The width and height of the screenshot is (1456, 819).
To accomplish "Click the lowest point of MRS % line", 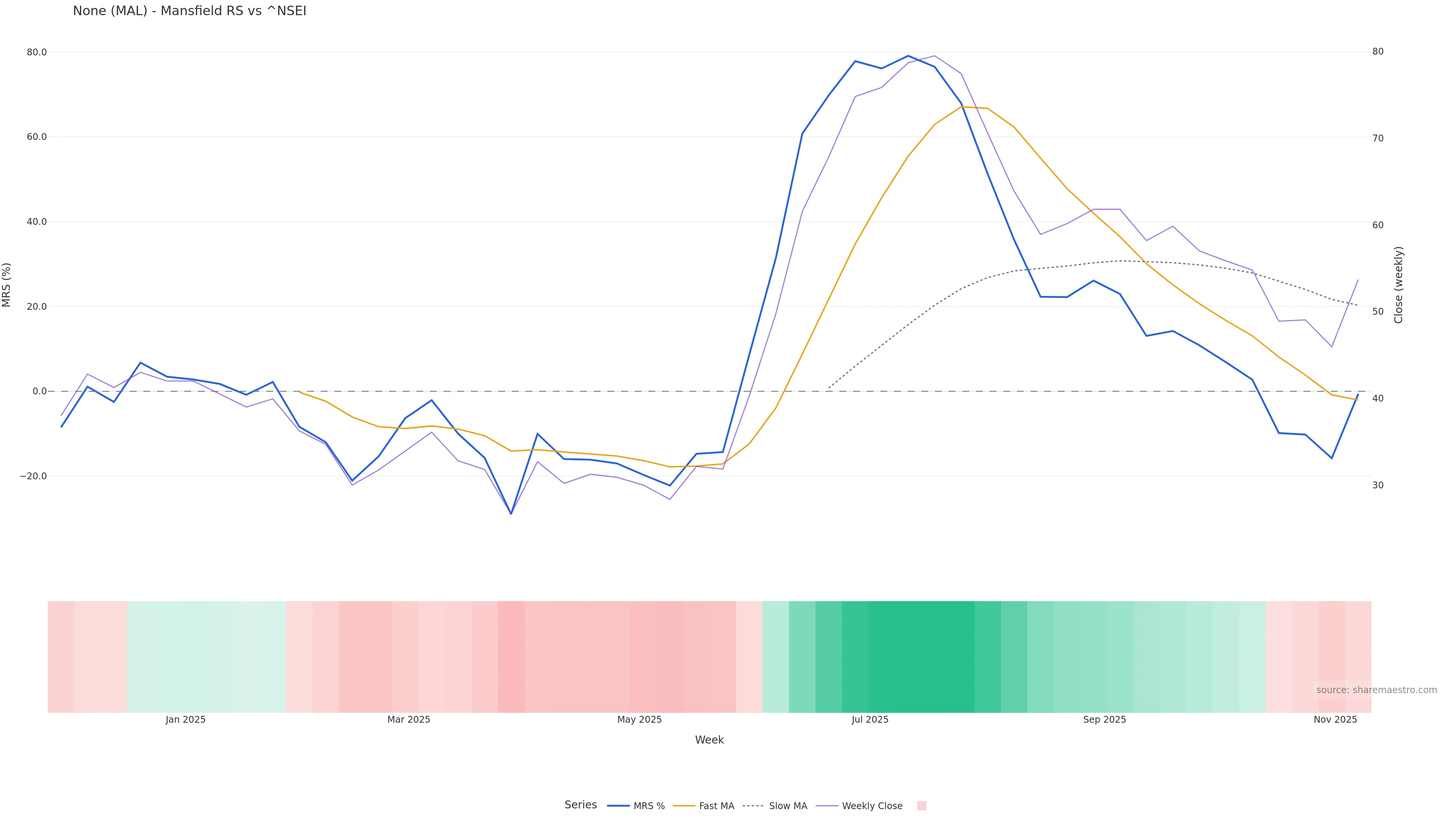I will tap(511, 513).
